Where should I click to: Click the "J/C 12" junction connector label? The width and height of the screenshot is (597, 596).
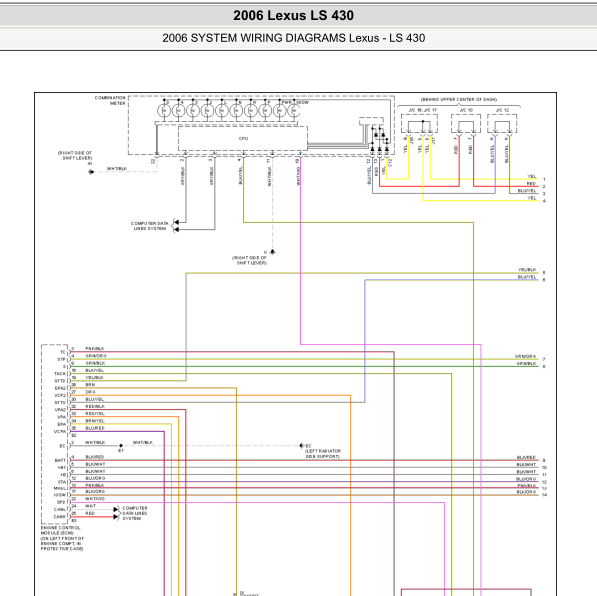(x=502, y=110)
